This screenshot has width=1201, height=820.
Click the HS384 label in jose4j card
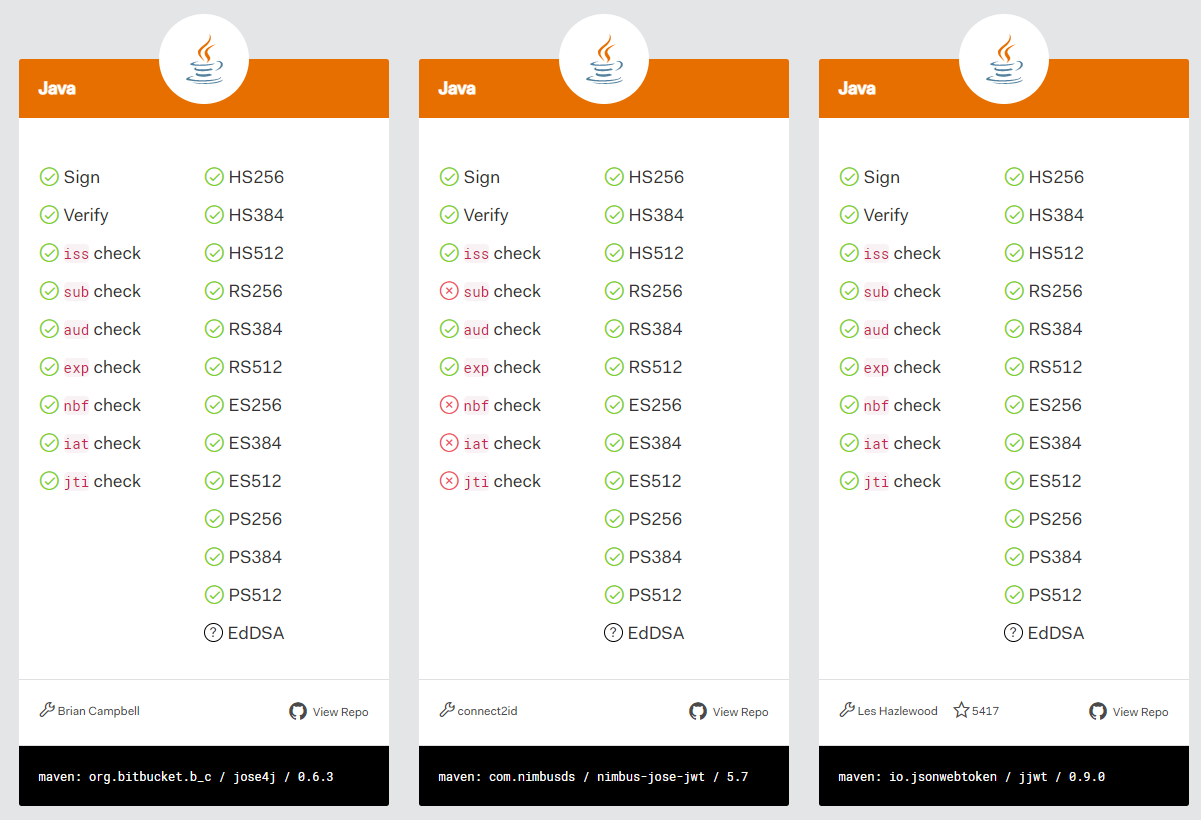256,215
